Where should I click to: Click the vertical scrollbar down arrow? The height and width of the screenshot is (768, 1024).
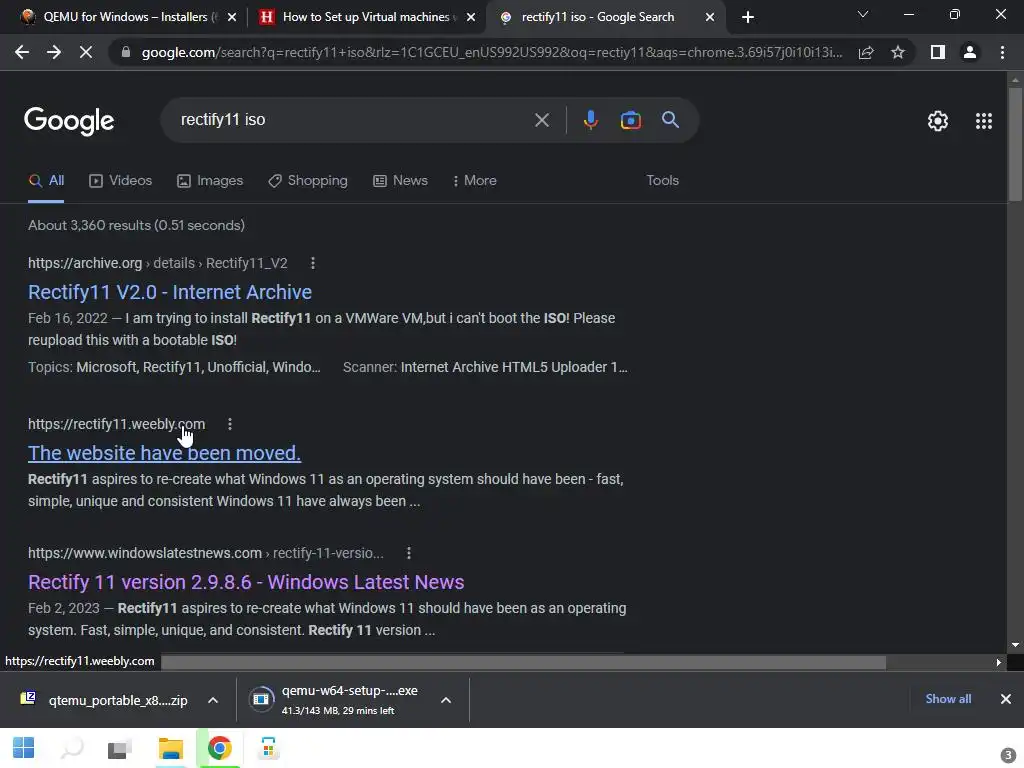coord(1015,645)
